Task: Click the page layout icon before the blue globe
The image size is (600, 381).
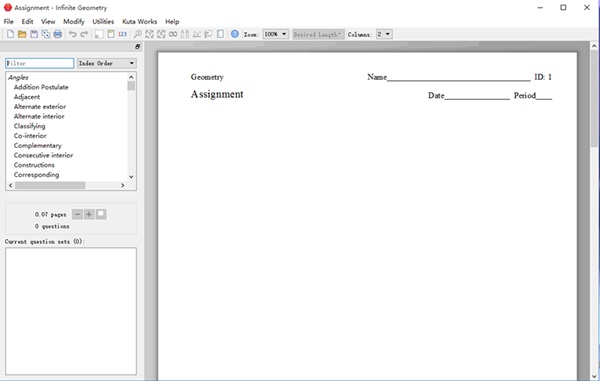Action: [220, 34]
